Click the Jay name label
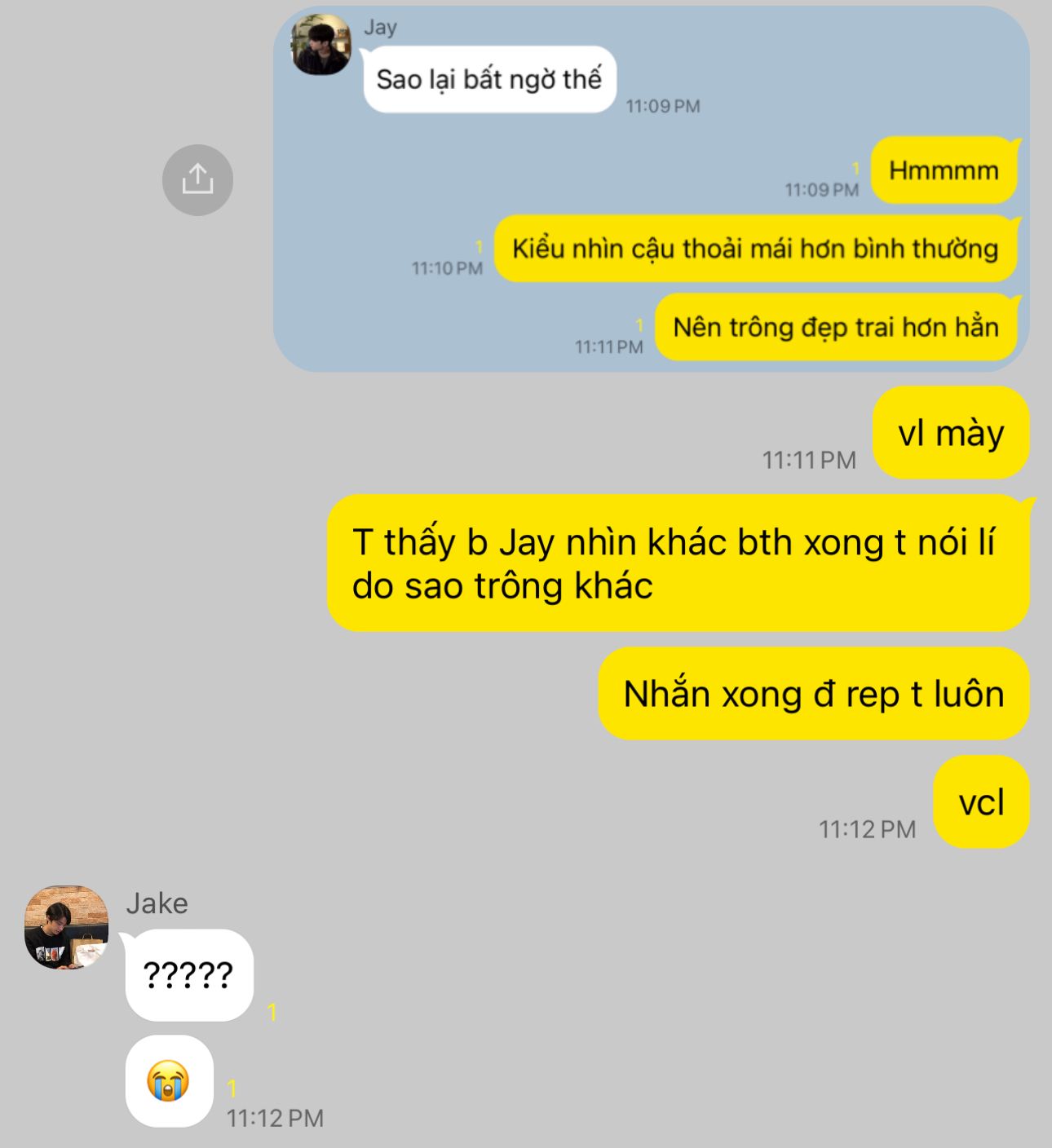 click(x=380, y=27)
